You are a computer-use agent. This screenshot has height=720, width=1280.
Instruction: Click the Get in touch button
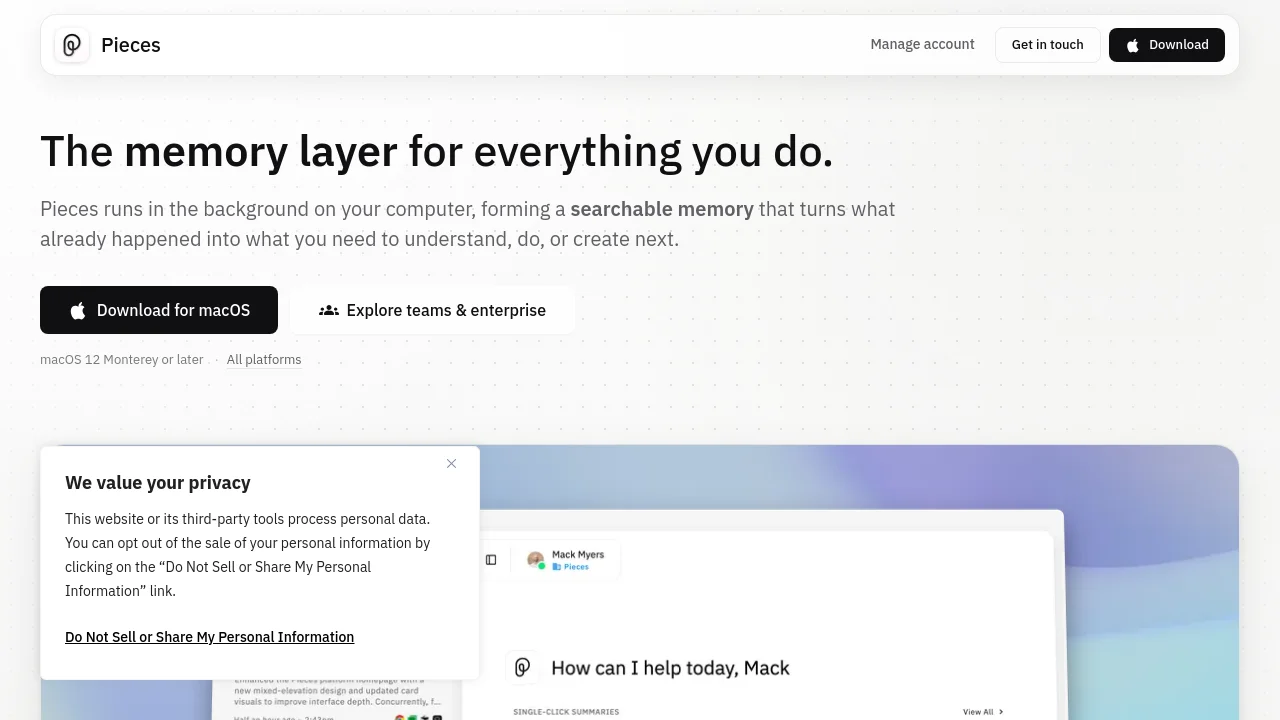1047,45
